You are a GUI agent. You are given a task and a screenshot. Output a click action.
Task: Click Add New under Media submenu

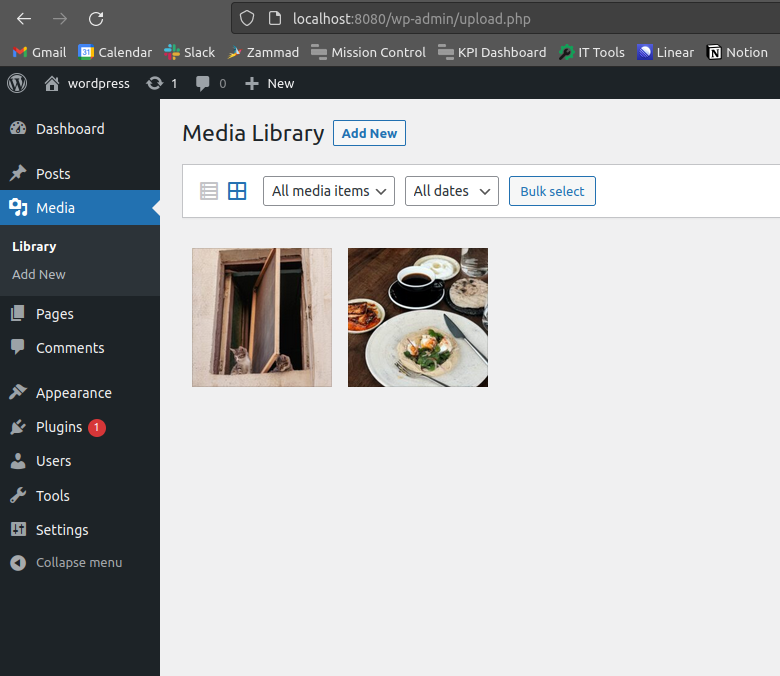[x=39, y=275]
